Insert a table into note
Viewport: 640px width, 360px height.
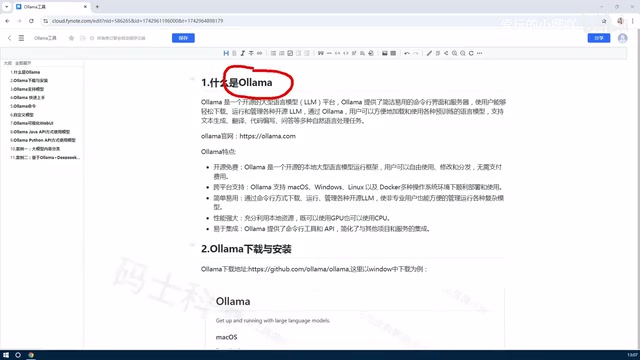click(x=393, y=53)
